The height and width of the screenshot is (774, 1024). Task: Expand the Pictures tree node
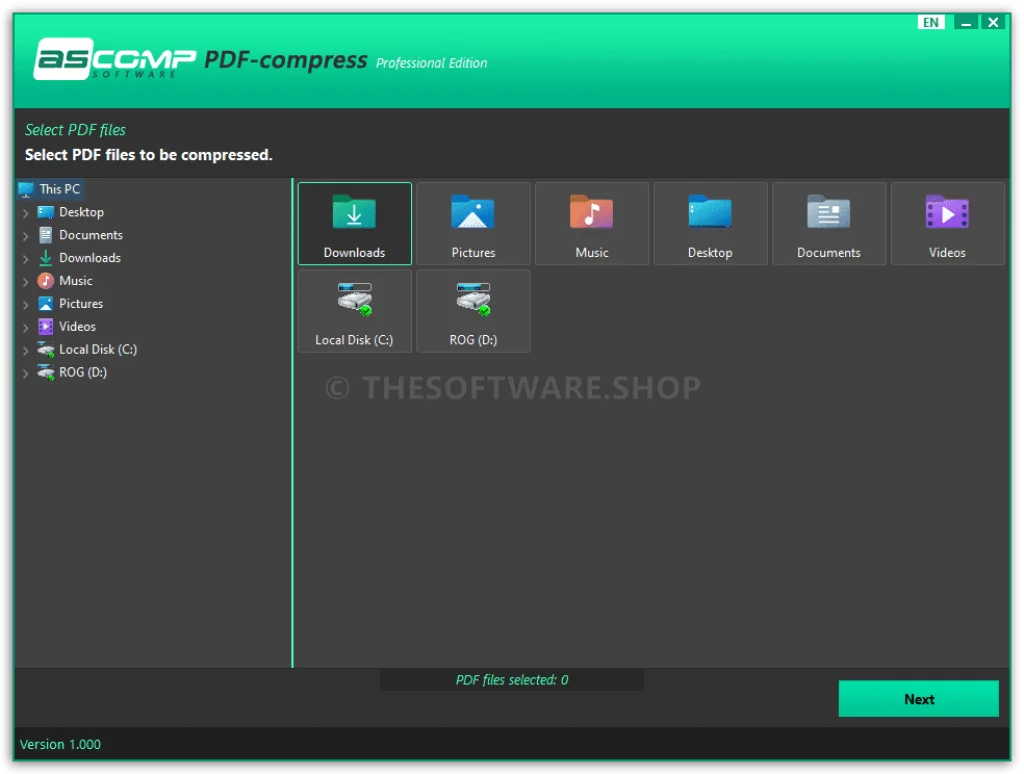tap(25, 304)
